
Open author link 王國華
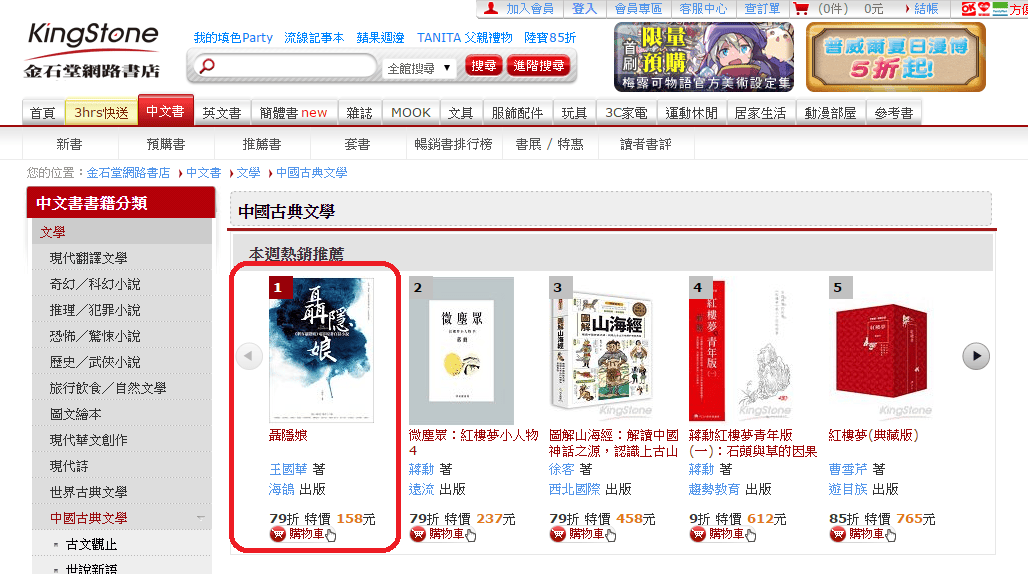[288, 469]
